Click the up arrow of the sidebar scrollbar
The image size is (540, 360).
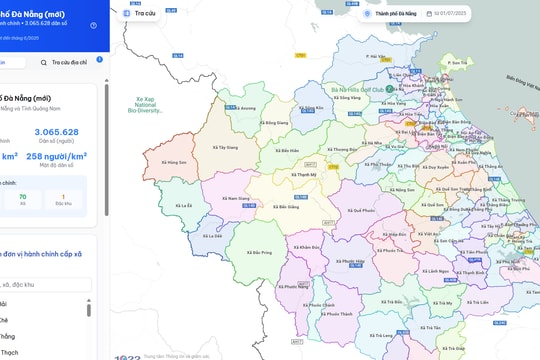(x=106, y=81)
